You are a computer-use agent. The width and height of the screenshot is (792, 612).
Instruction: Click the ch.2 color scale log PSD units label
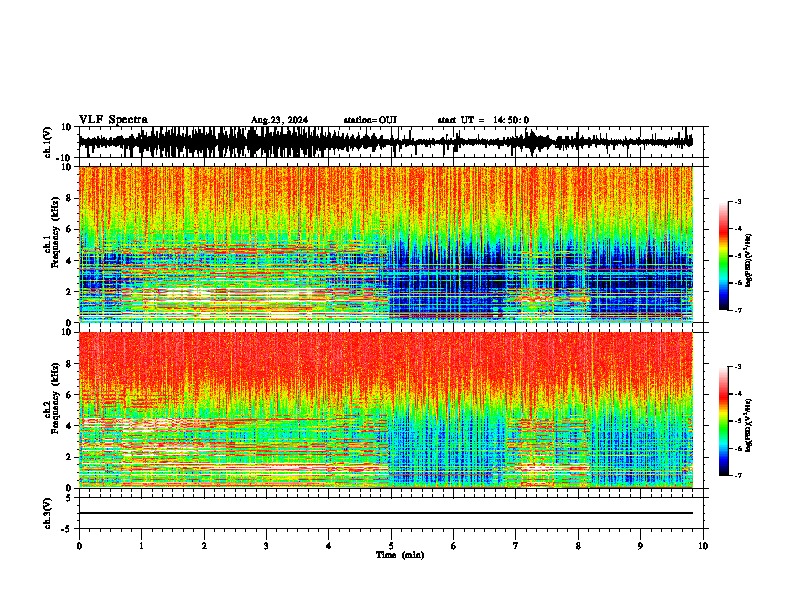click(x=748, y=425)
